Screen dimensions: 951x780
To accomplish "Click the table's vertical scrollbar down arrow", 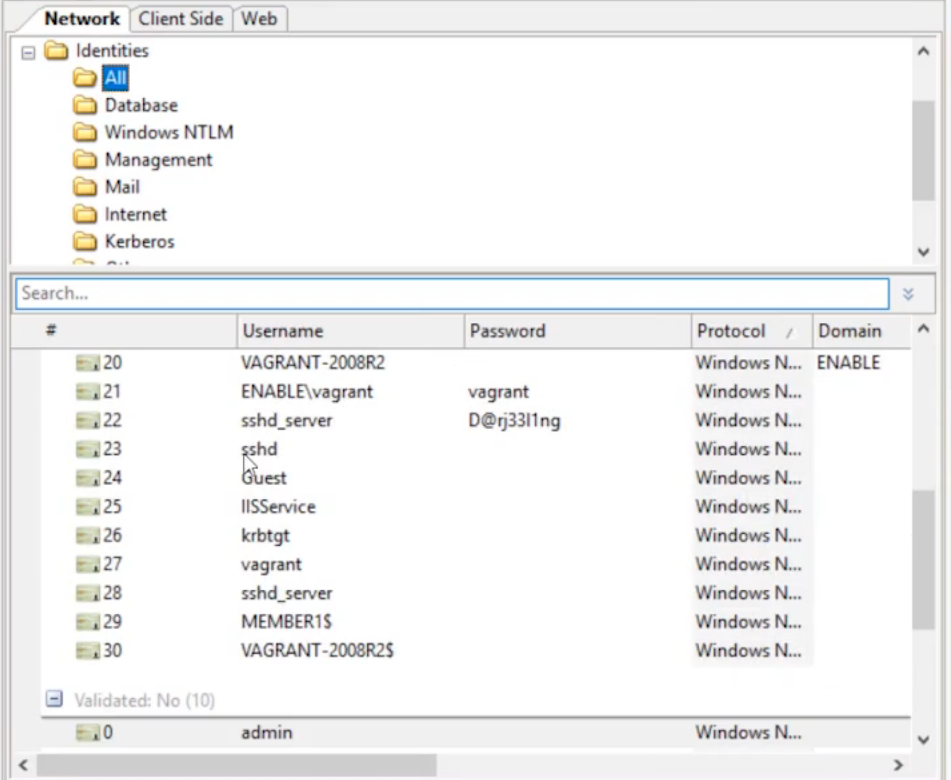I will (924, 740).
